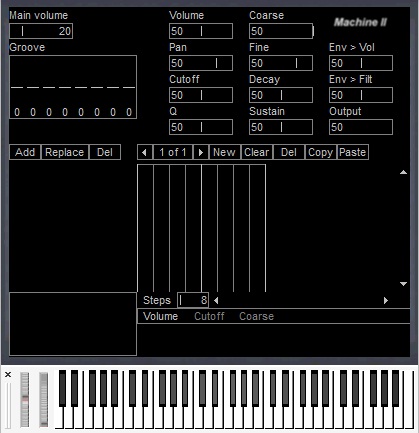Click the Main volume slider

41,31
